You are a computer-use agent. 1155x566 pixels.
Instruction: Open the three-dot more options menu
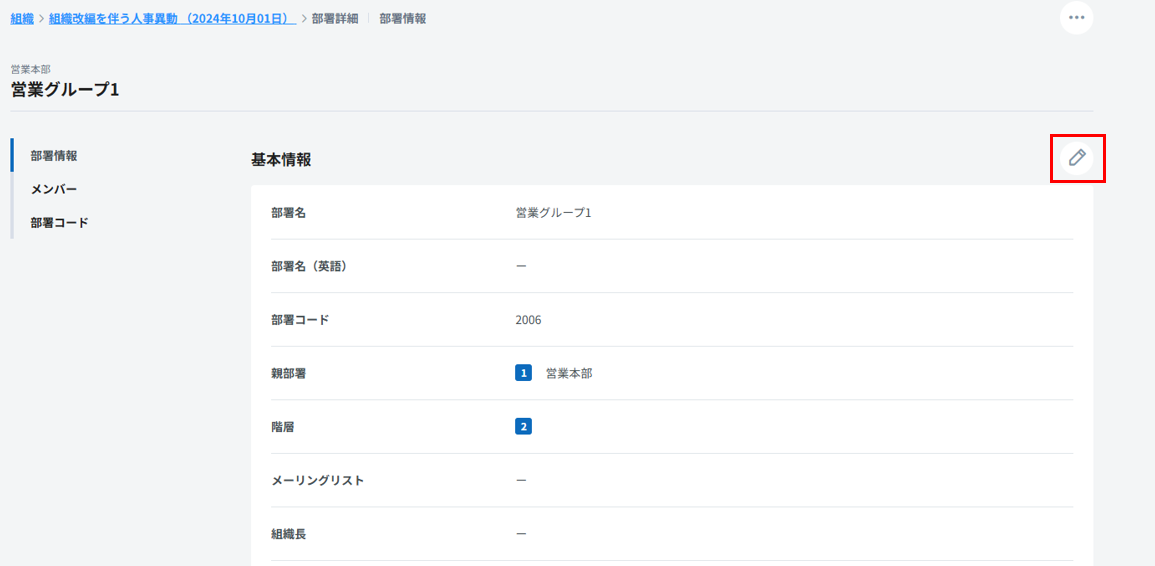(1076, 18)
